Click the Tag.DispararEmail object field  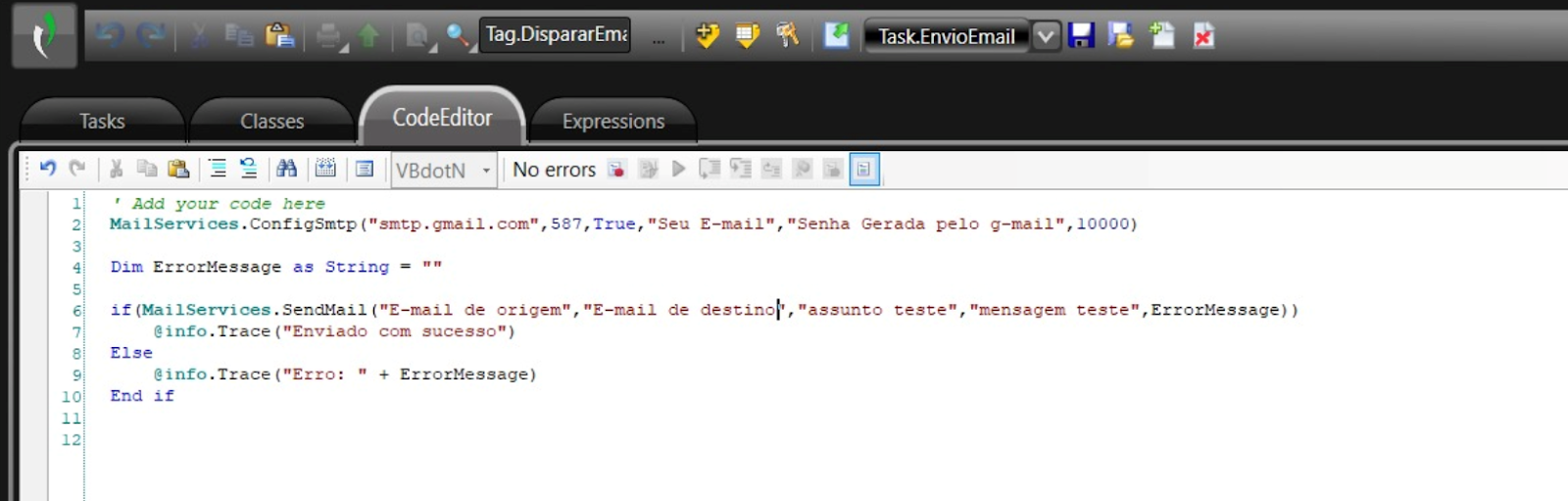(555, 34)
